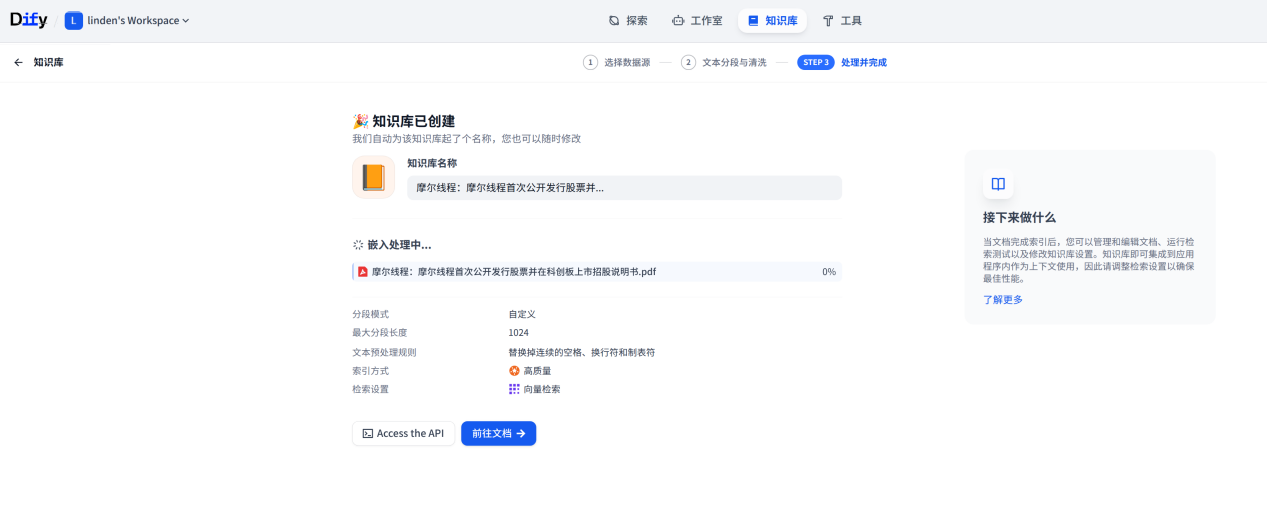The image size is (1267, 505).
Task: Edit the 知识库名称 input field
Action: [624, 187]
